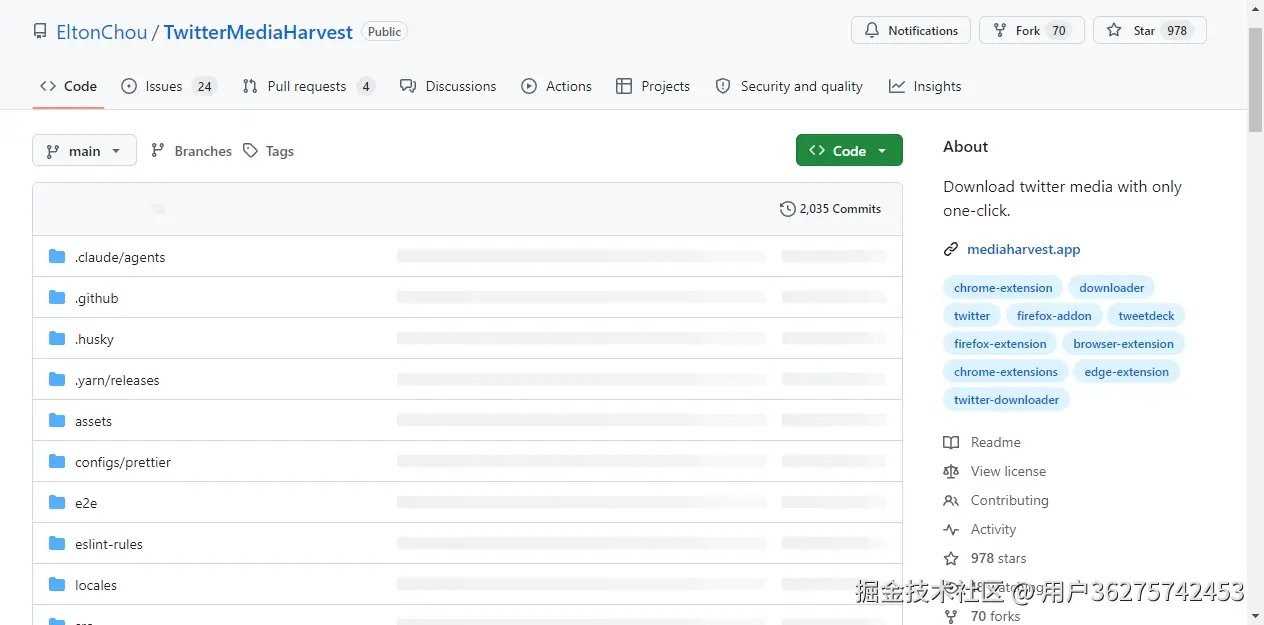Open the TwitterMediaHarvest repository link
This screenshot has width=1264, height=625.
click(258, 32)
